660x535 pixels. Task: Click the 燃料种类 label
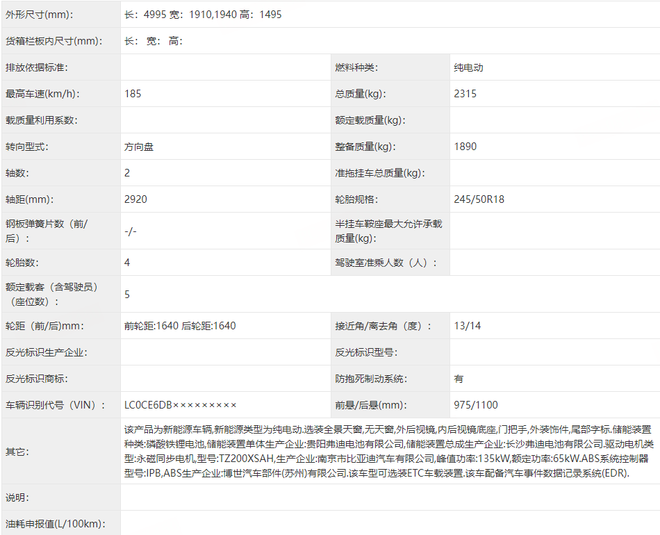pos(355,67)
